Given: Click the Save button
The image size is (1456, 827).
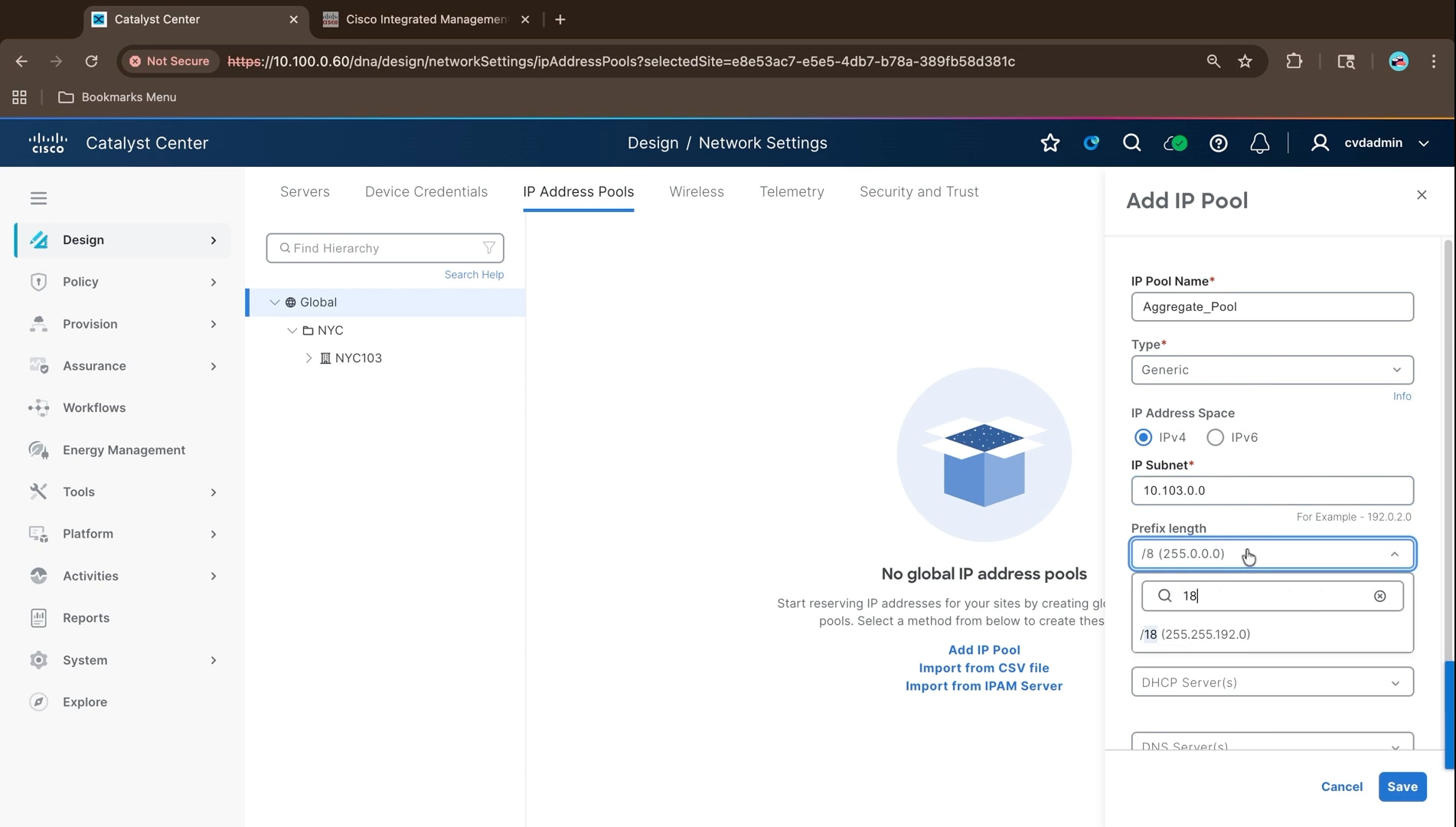Looking at the screenshot, I should pos(1402,787).
